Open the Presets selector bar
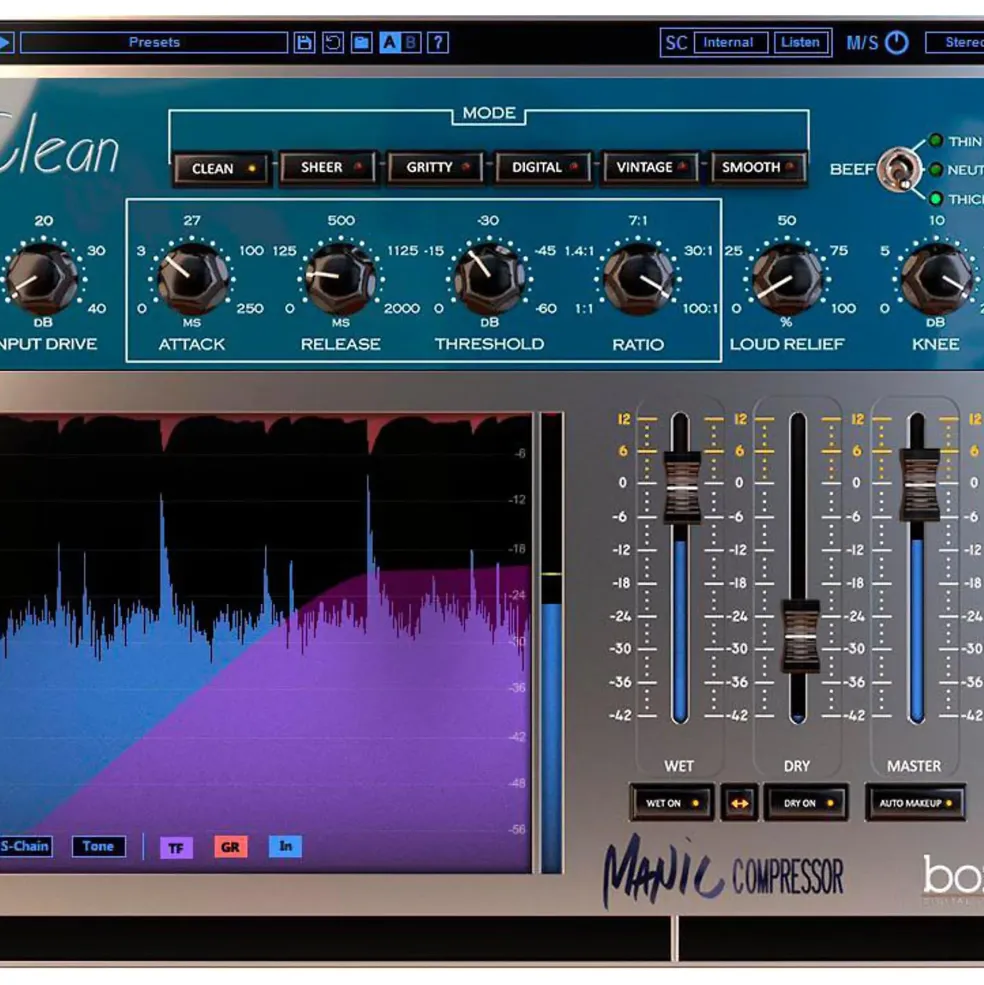 (154, 43)
